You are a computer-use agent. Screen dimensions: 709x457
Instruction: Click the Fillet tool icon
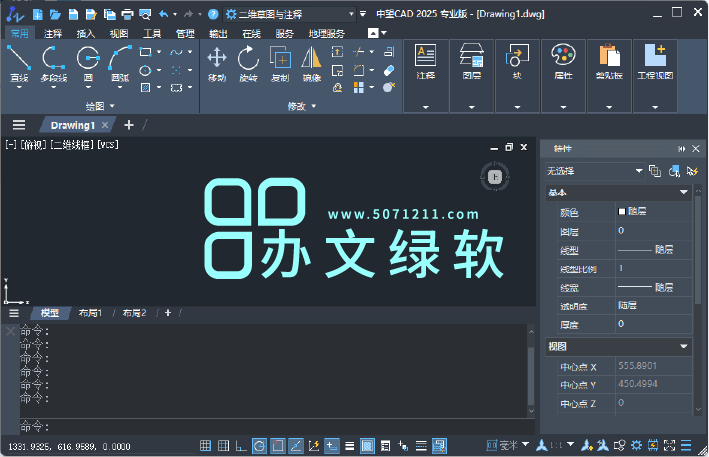(x=359, y=70)
